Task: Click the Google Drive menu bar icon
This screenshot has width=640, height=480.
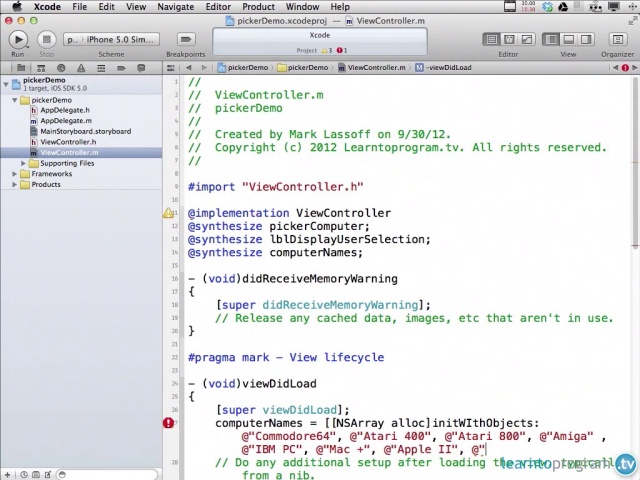Action: (564, 7)
